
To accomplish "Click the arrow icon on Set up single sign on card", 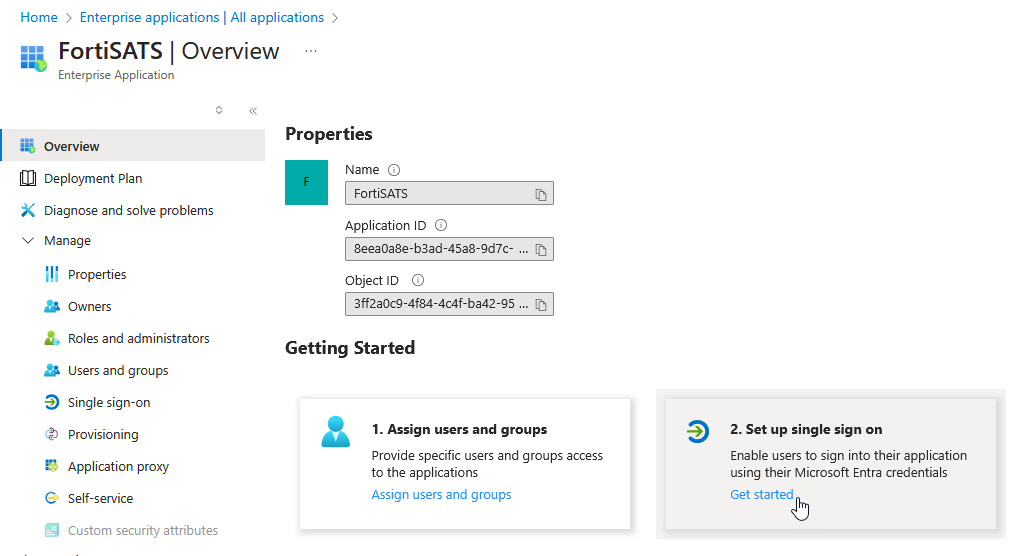I will (x=697, y=431).
